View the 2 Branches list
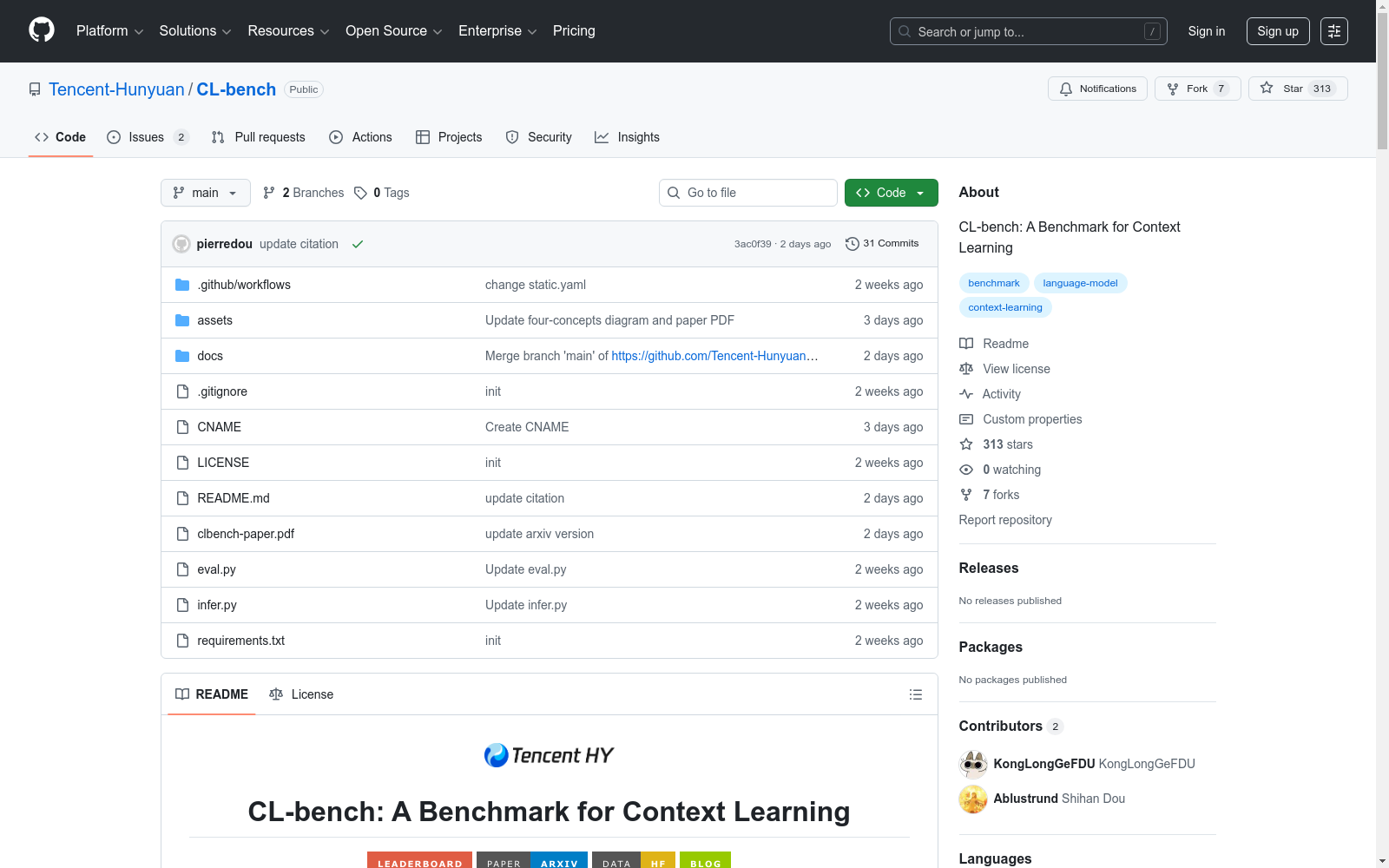The width and height of the screenshot is (1389, 868). tap(303, 193)
